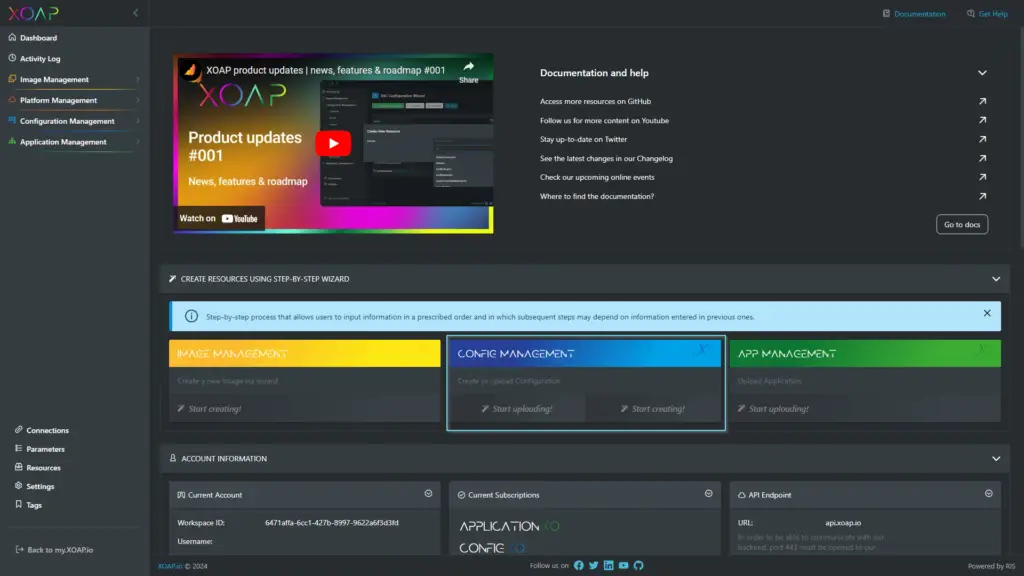The height and width of the screenshot is (576, 1024).
Task: Click the info icon in the banner
Action: pos(191,316)
